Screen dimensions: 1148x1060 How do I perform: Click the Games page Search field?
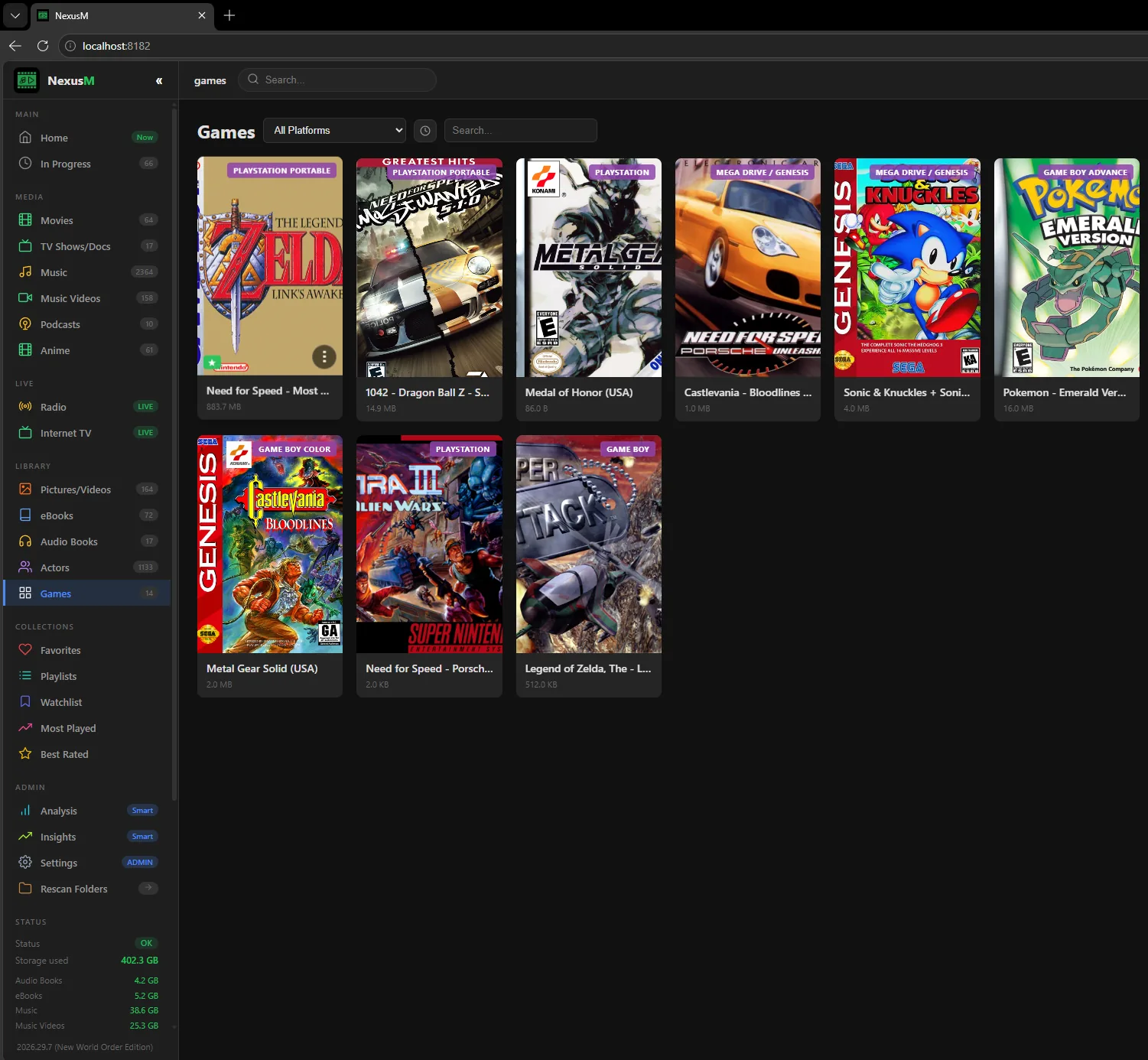pyautogui.click(x=521, y=130)
